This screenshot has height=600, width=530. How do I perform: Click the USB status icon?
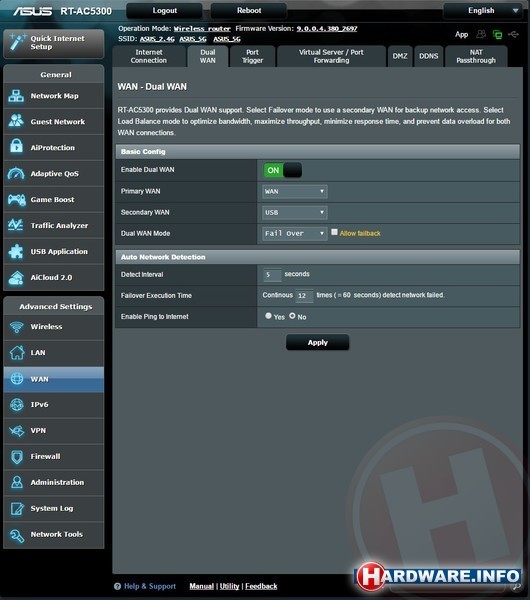(513, 34)
